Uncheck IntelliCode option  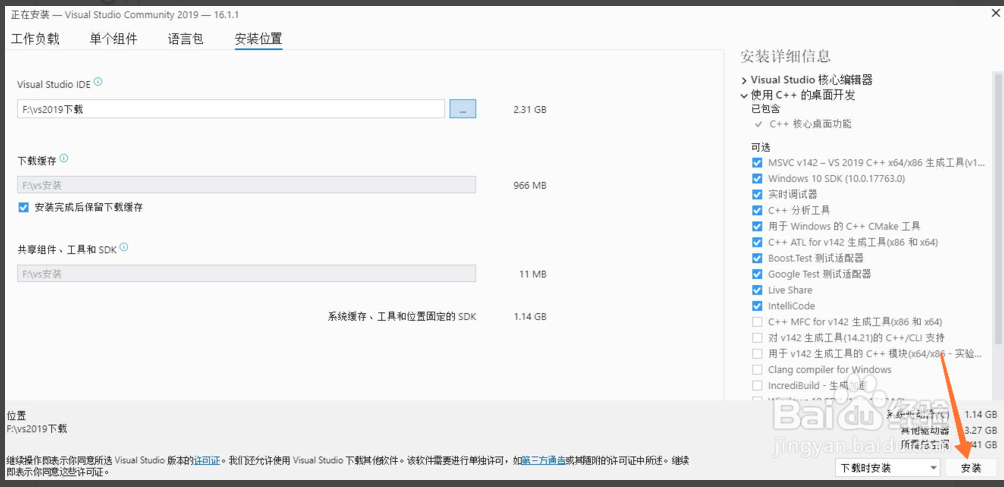[x=757, y=306]
